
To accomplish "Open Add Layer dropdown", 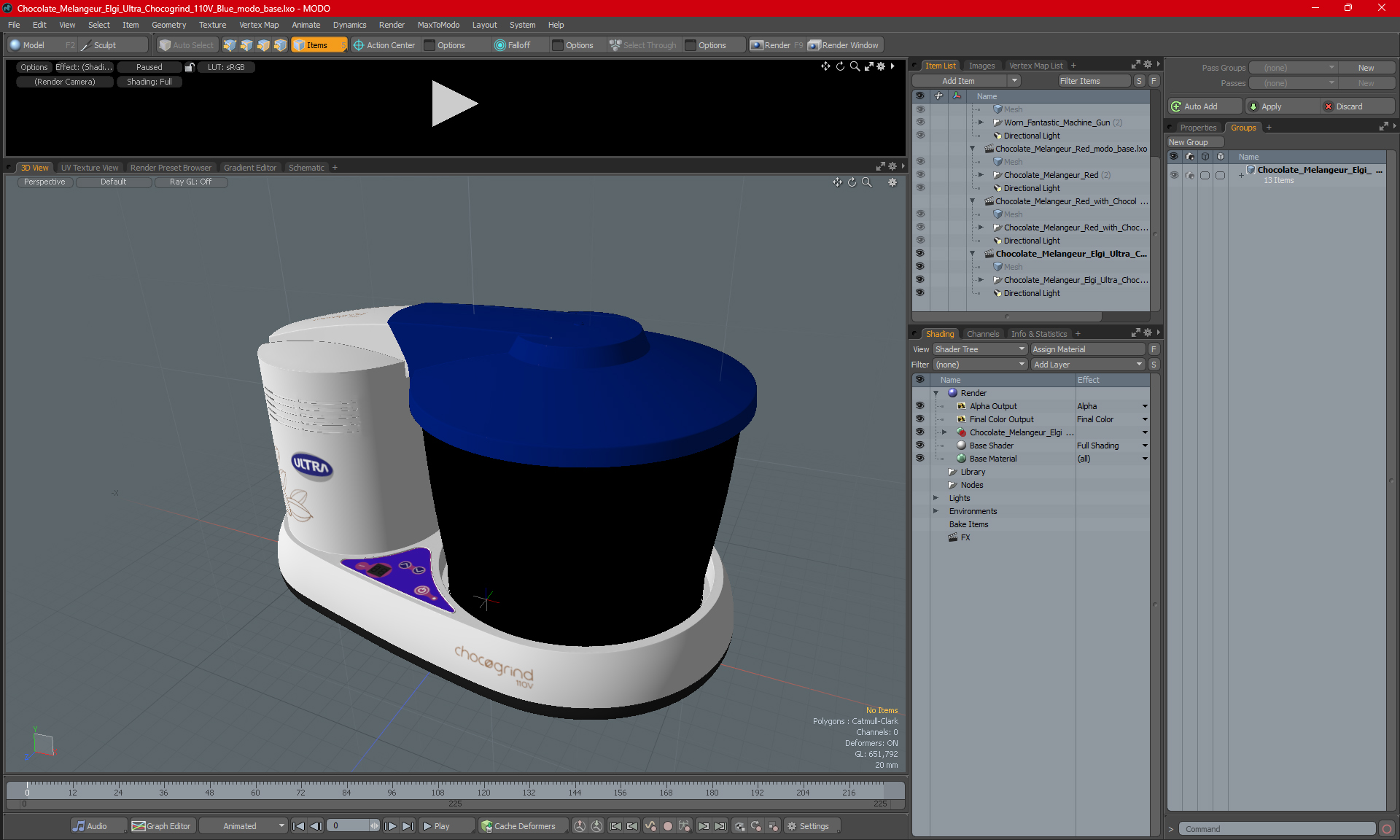I will click(1088, 365).
